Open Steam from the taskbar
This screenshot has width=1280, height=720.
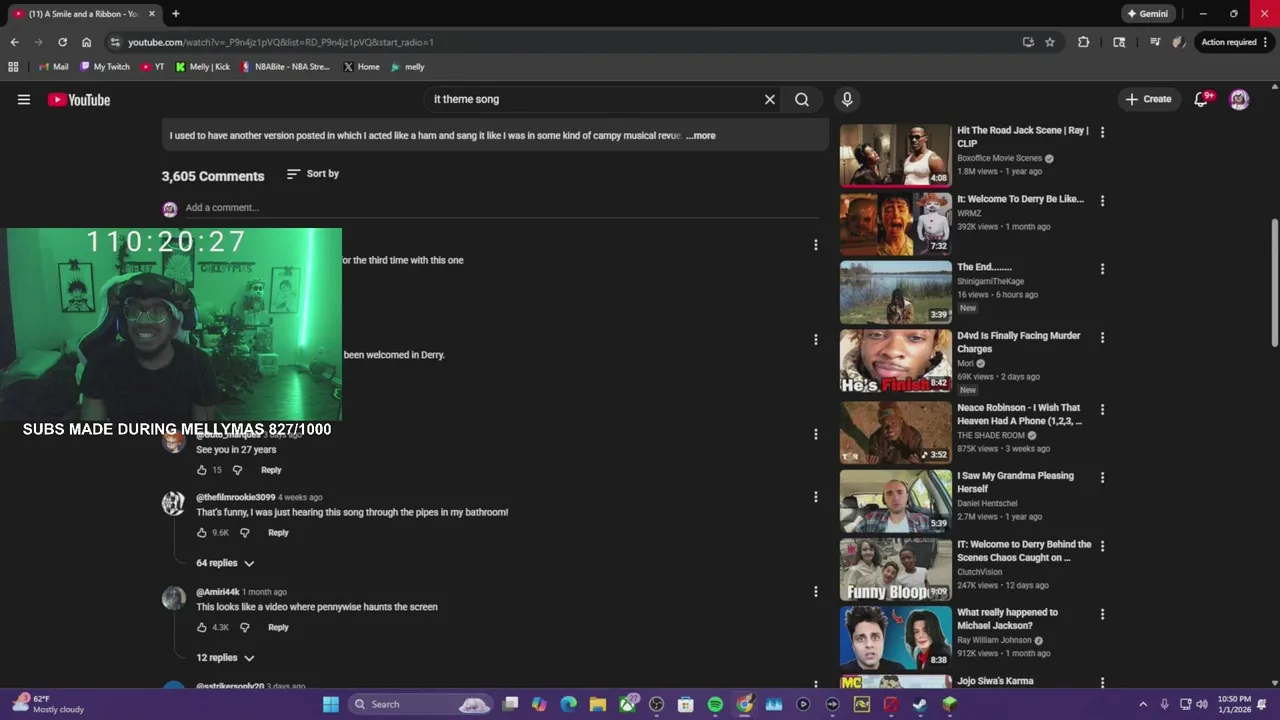[x=920, y=704]
